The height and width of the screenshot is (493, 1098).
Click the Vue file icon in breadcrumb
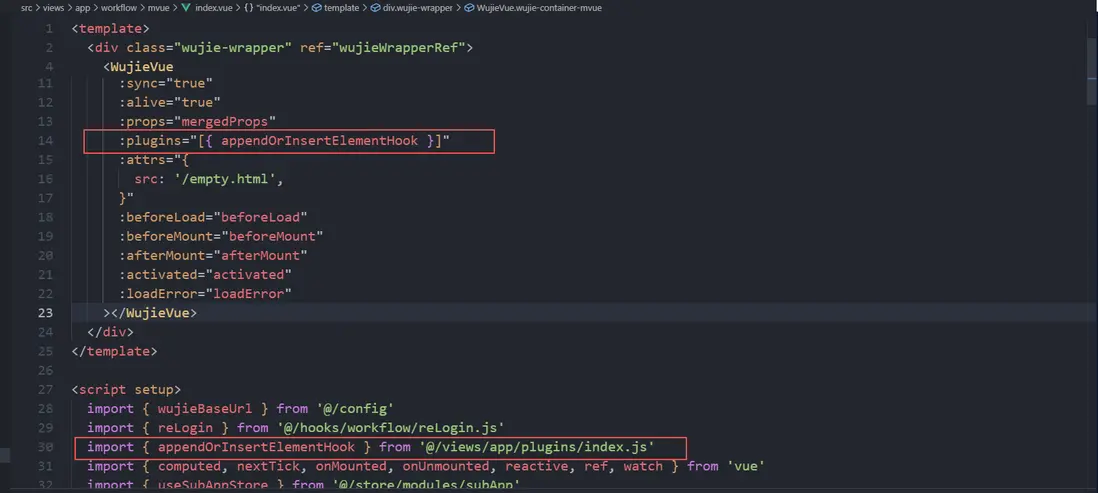(186, 8)
